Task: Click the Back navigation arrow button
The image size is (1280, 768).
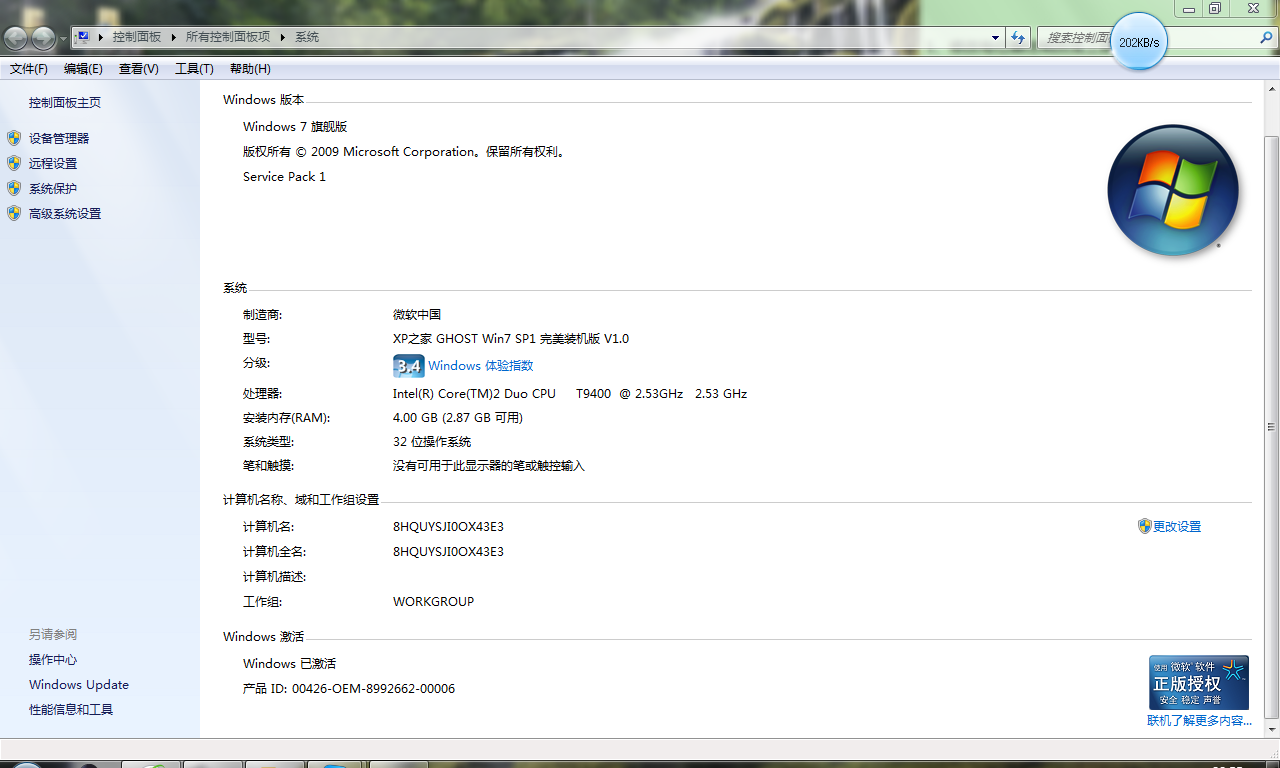Action: tap(16, 38)
